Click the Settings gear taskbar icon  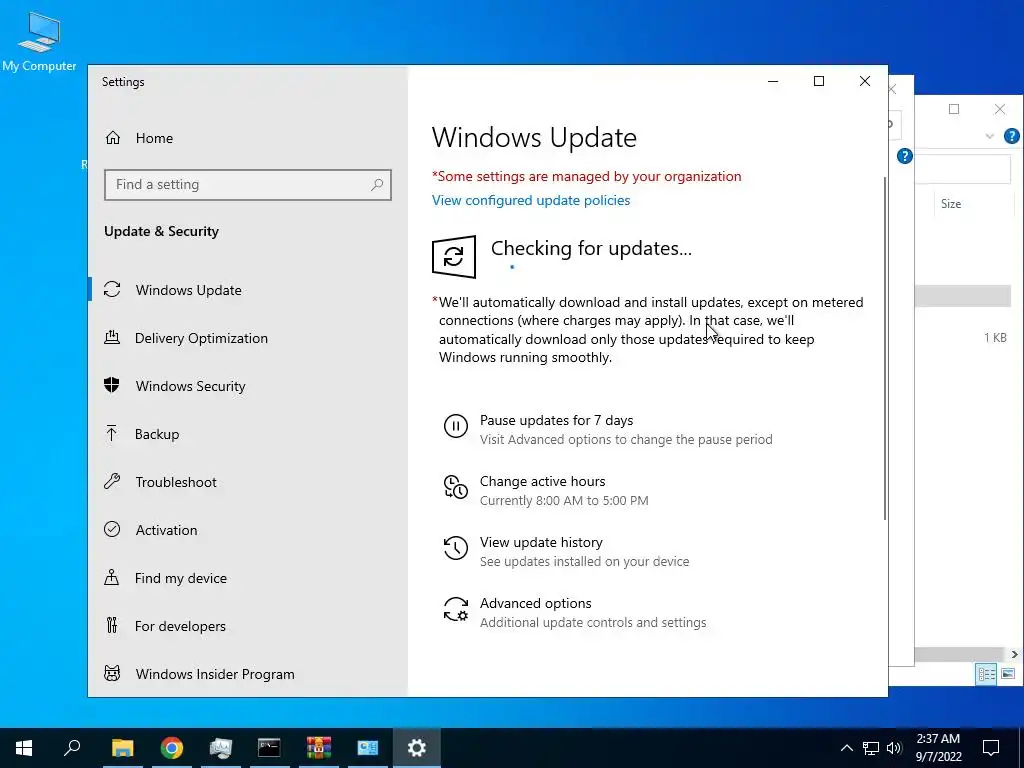[417, 748]
